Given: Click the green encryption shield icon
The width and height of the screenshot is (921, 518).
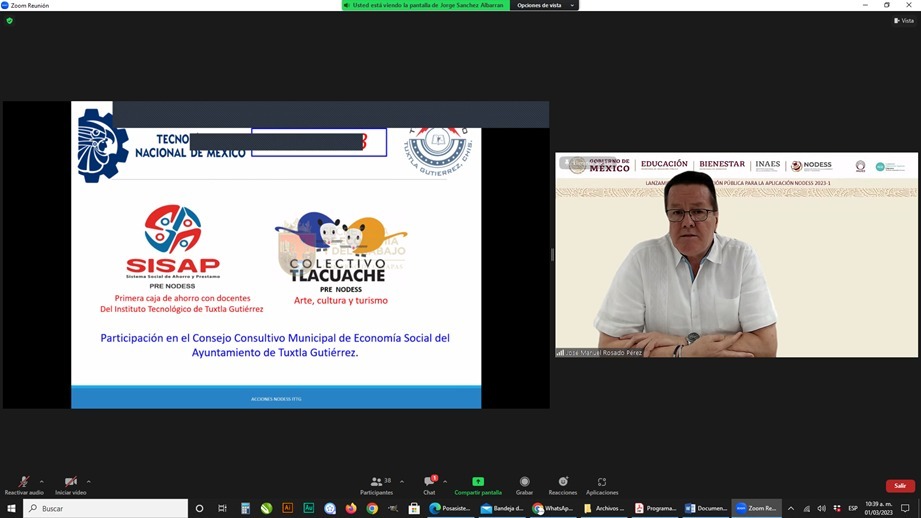Looking at the screenshot, I should click(x=9, y=21).
